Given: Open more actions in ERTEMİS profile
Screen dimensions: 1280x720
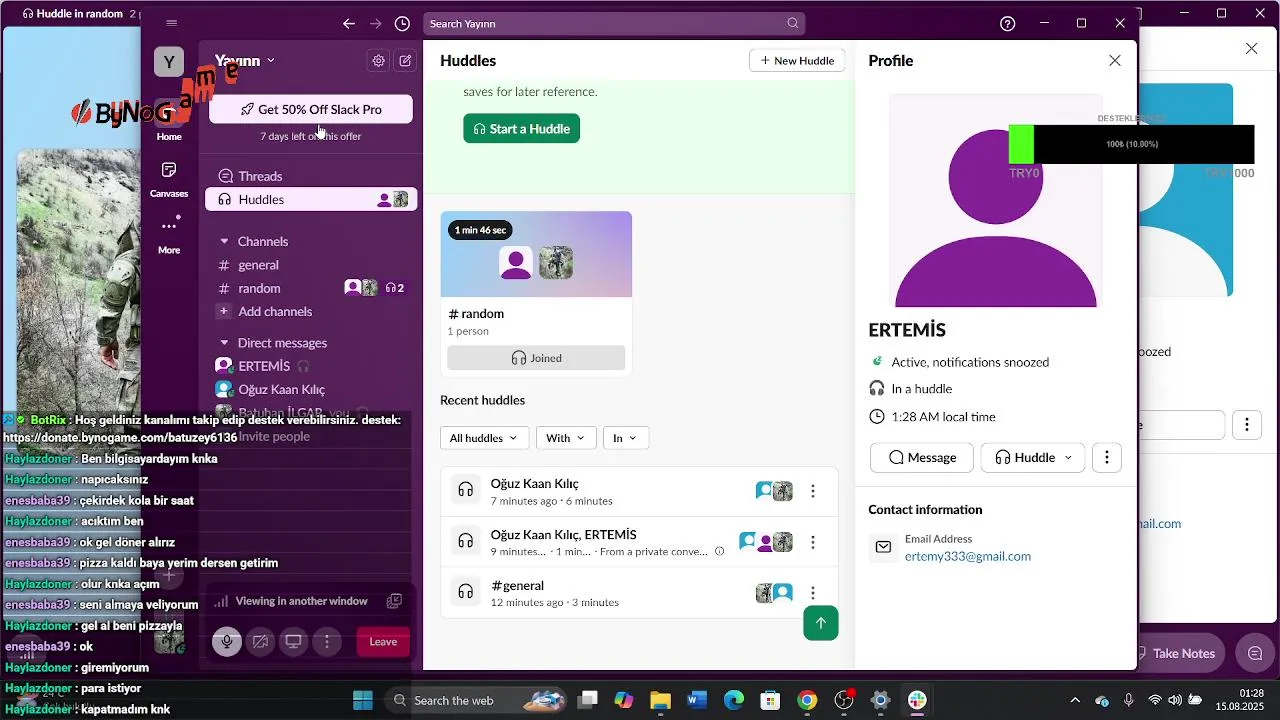Looking at the screenshot, I should [1106, 457].
